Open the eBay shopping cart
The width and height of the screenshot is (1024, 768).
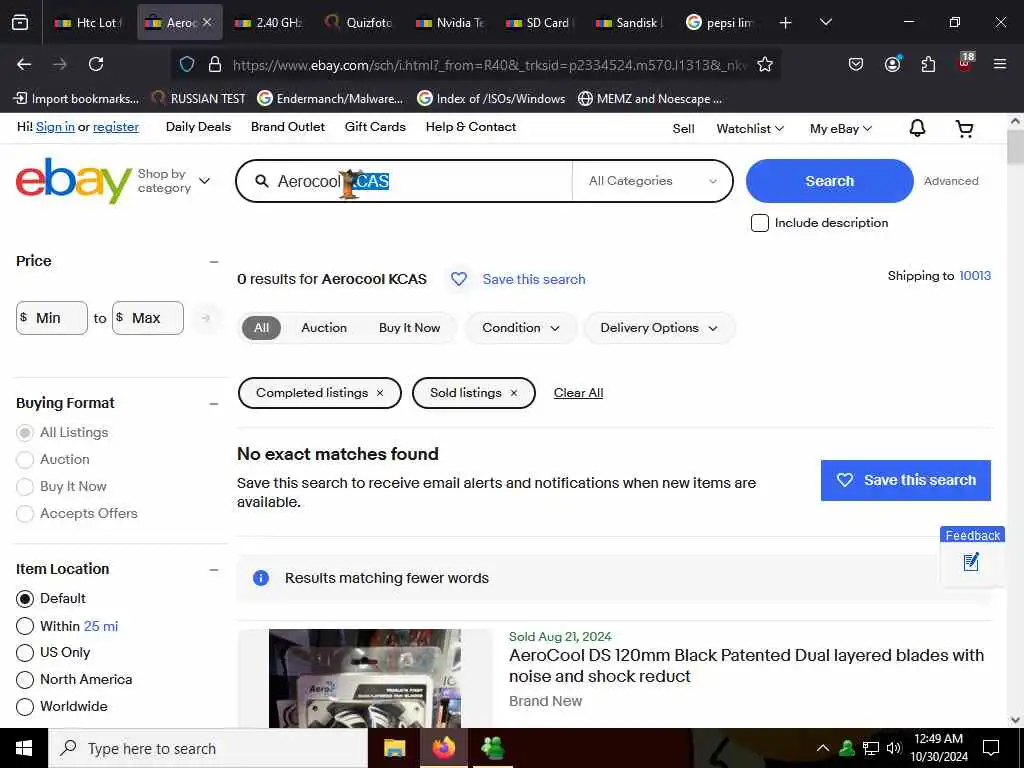pyautogui.click(x=965, y=129)
